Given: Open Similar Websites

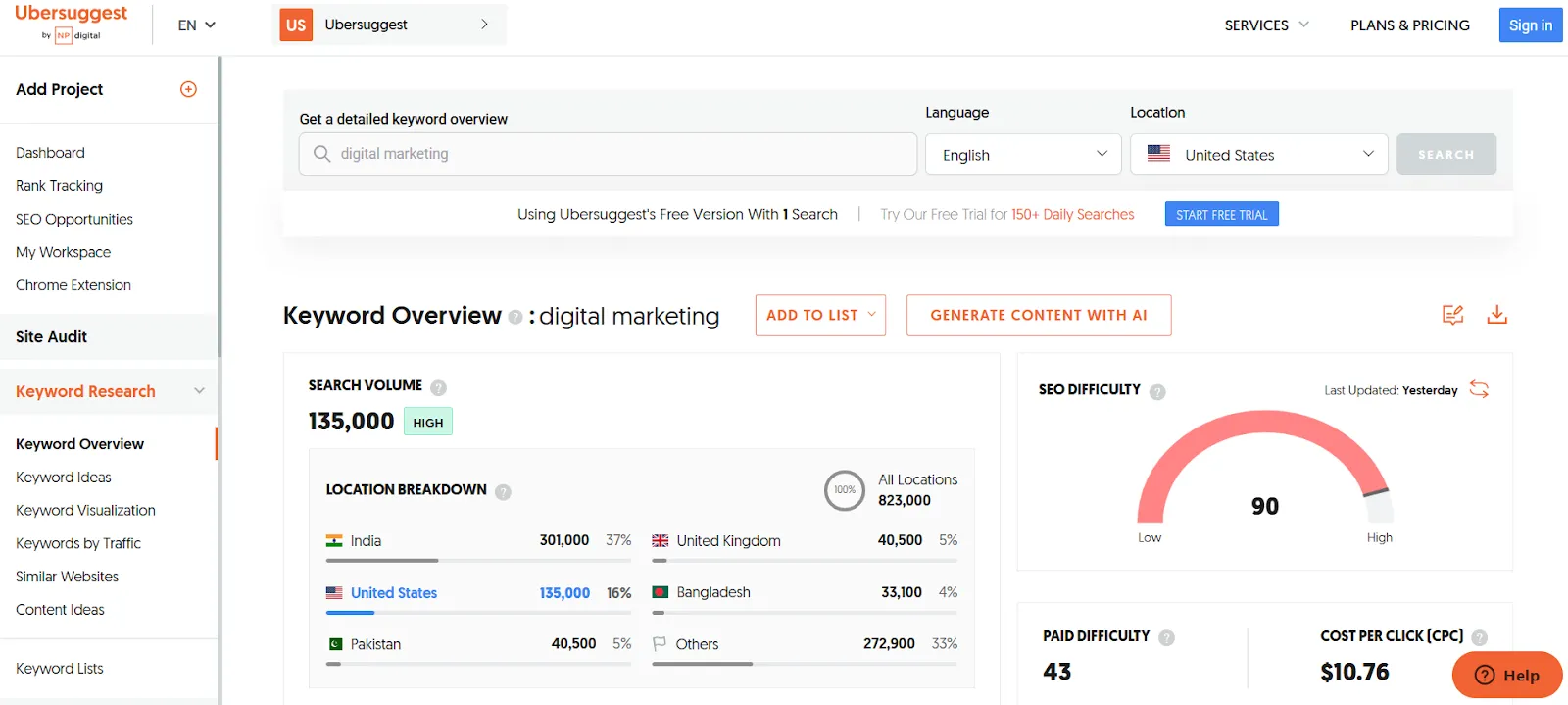Looking at the screenshot, I should point(67,577).
